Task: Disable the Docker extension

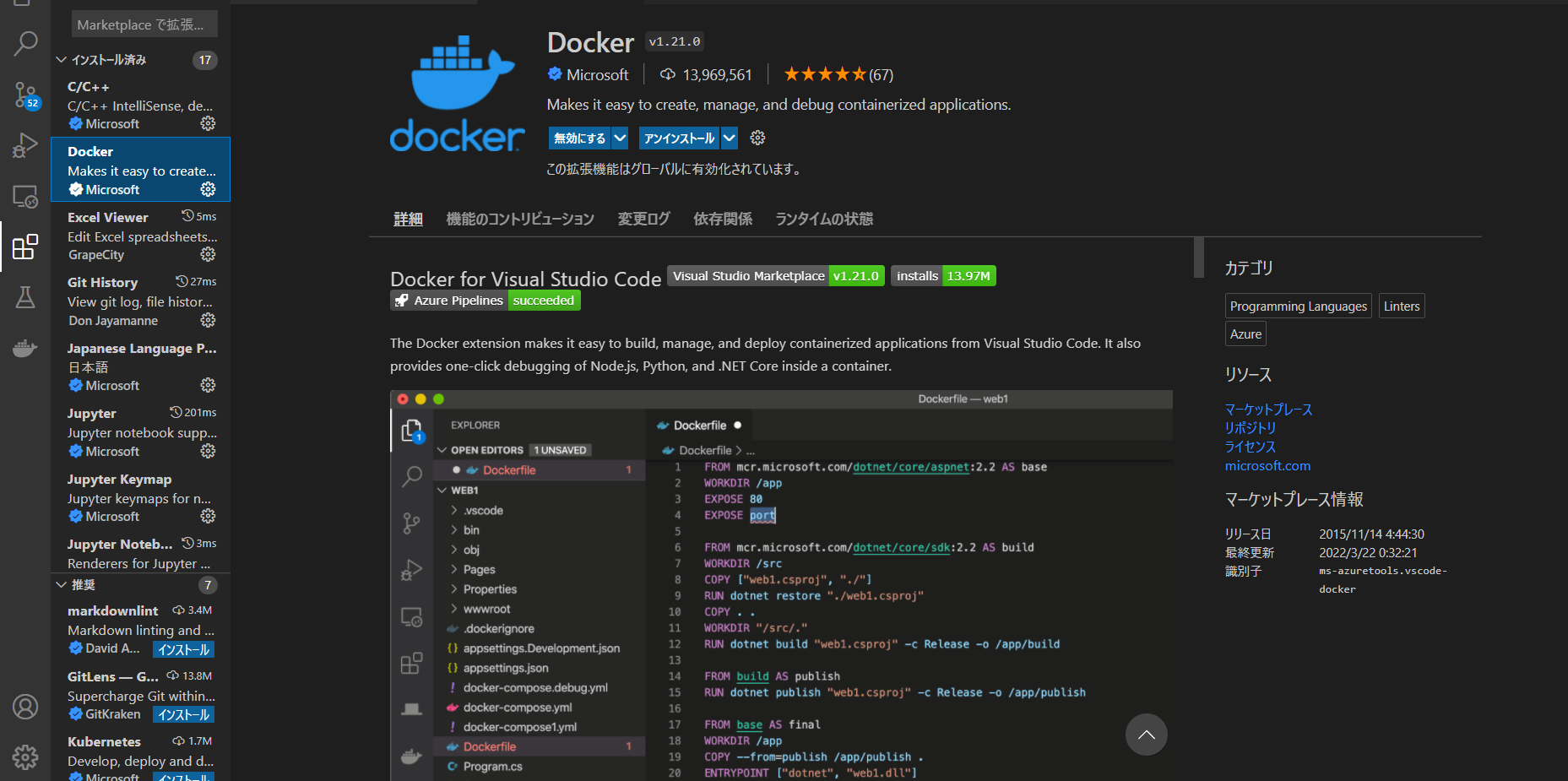Action: (x=579, y=138)
